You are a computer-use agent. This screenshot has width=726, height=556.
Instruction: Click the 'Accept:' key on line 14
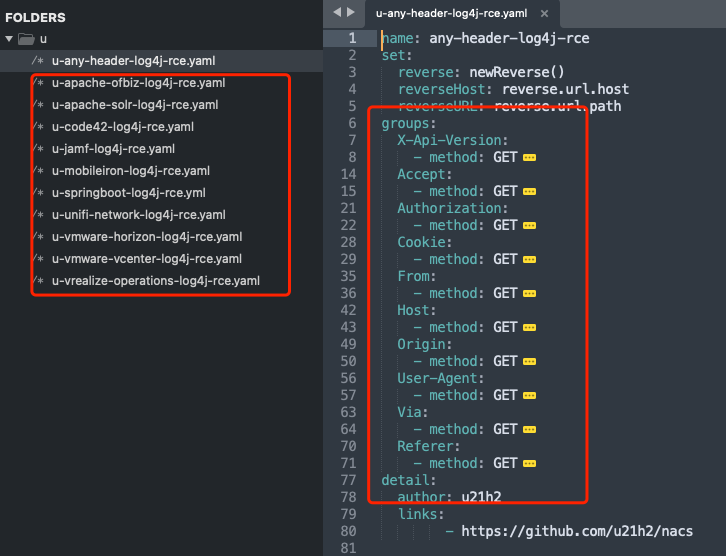pyautogui.click(x=425, y=174)
